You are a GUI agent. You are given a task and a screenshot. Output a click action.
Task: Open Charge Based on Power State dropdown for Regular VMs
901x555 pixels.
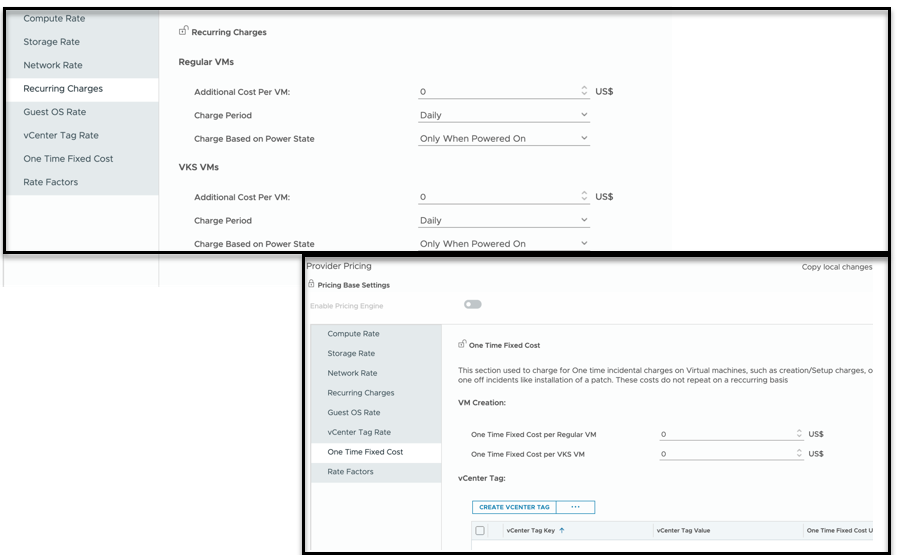coord(503,138)
